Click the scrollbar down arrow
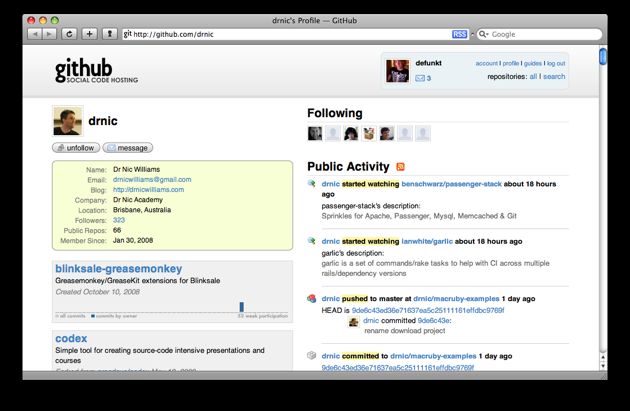The image size is (630, 411). click(603, 366)
